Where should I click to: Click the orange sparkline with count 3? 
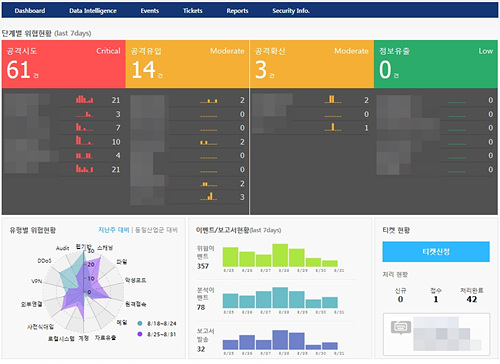[x=209, y=196]
